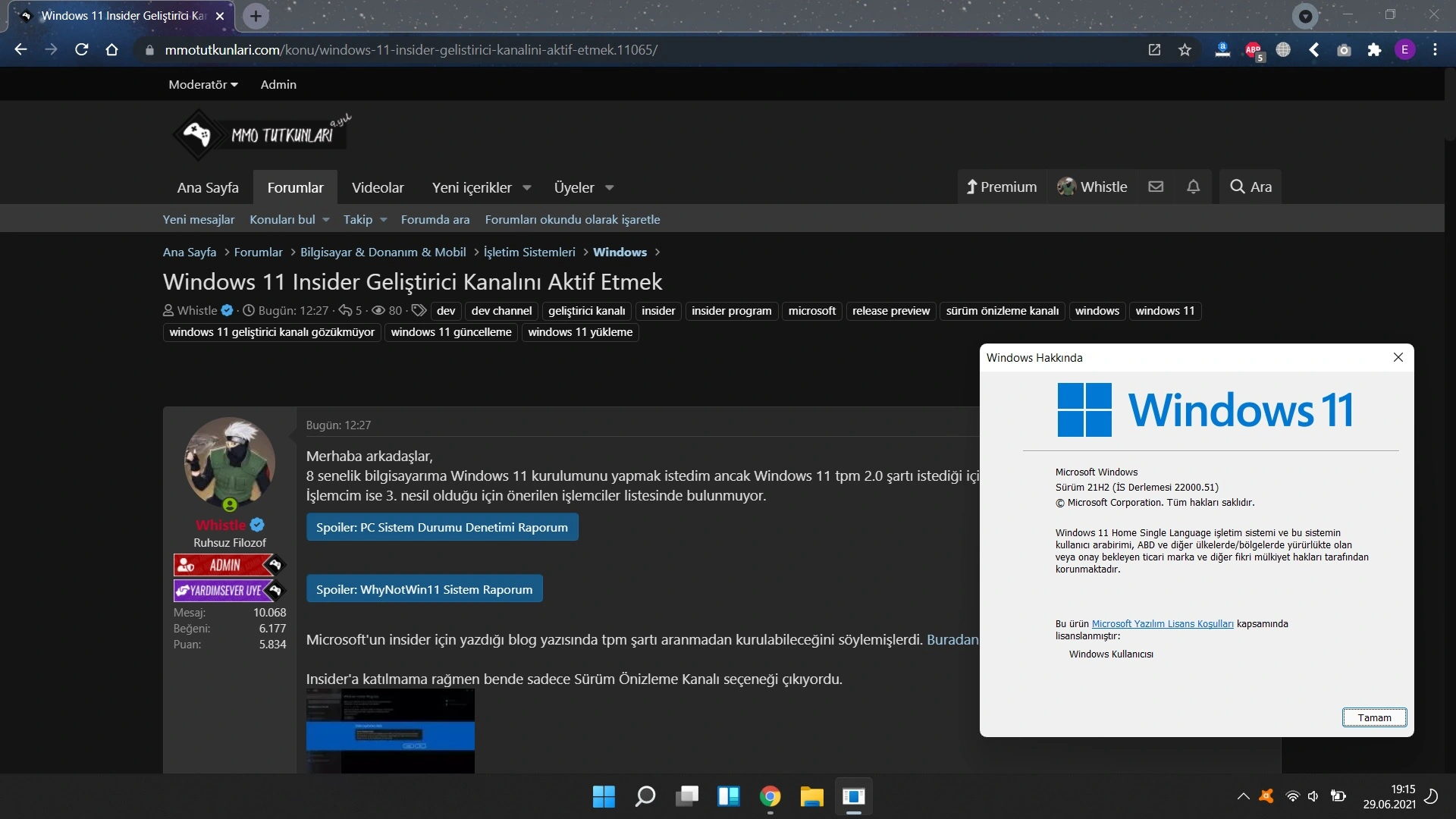Open battery status tray icon
The width and height of the screenshot is (1456, 819).
coord(1338,796)
